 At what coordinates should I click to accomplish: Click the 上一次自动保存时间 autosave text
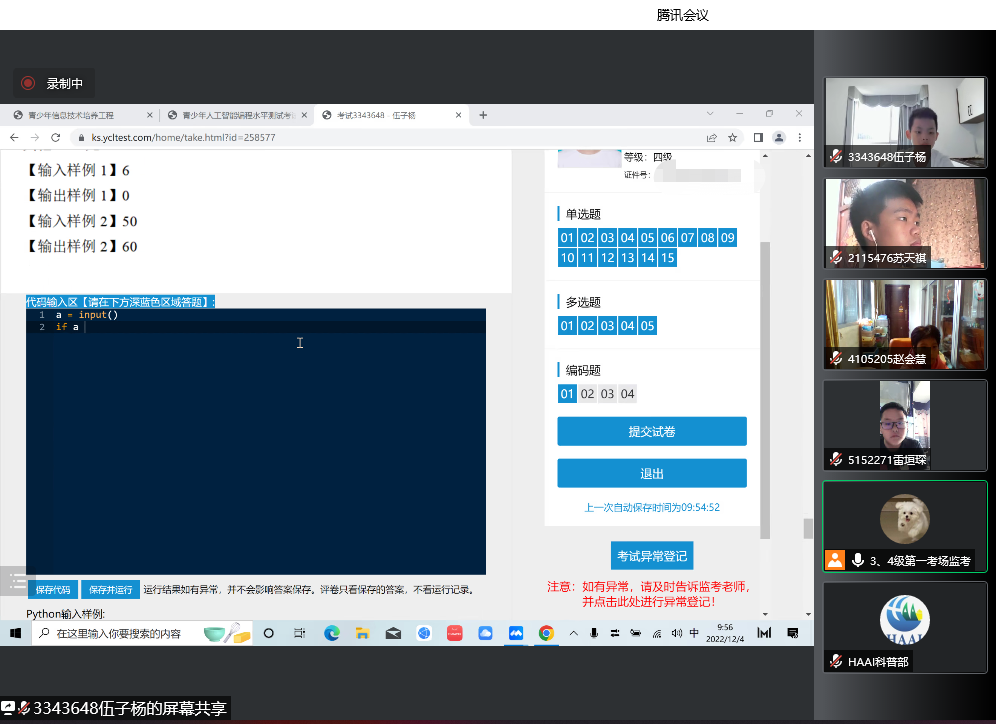[x=652, y=507]
